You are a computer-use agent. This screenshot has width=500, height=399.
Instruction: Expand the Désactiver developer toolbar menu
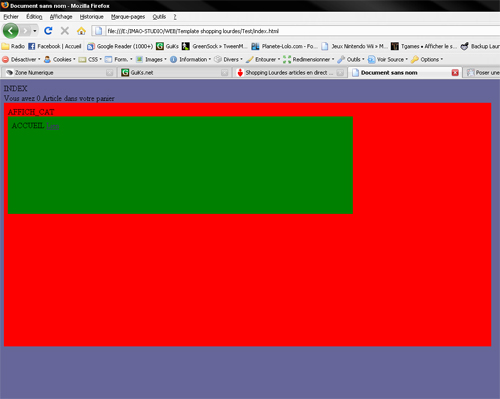[21, 59]
